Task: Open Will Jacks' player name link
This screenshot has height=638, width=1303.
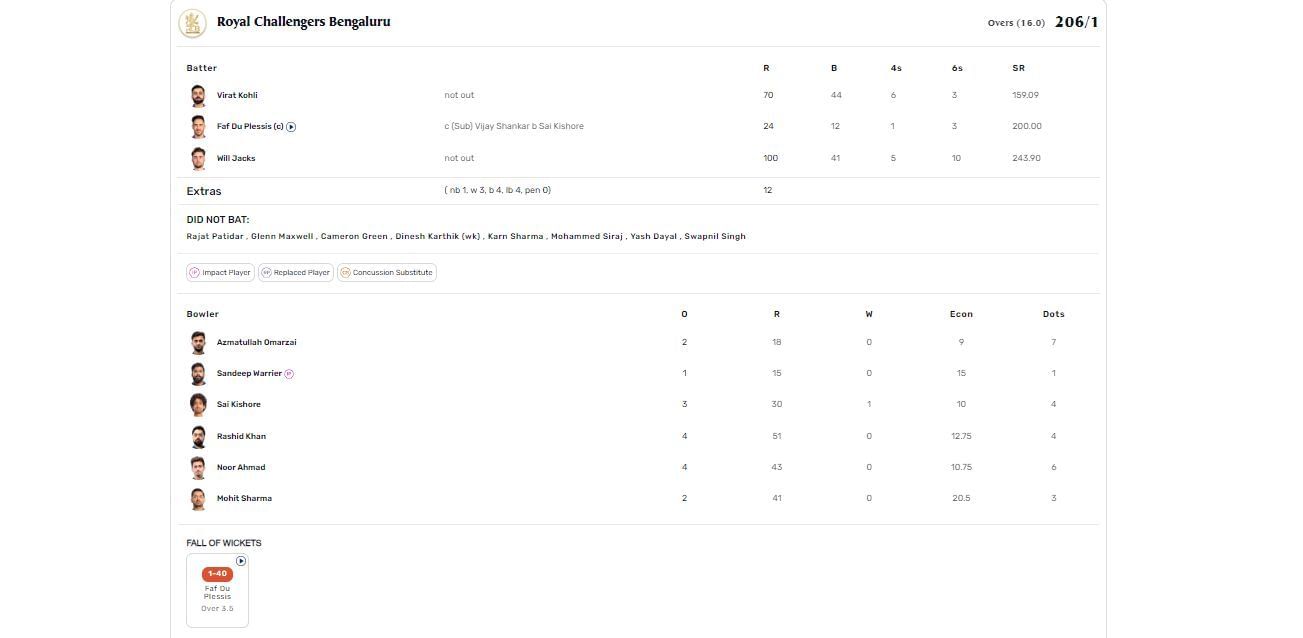Action: 236,159
